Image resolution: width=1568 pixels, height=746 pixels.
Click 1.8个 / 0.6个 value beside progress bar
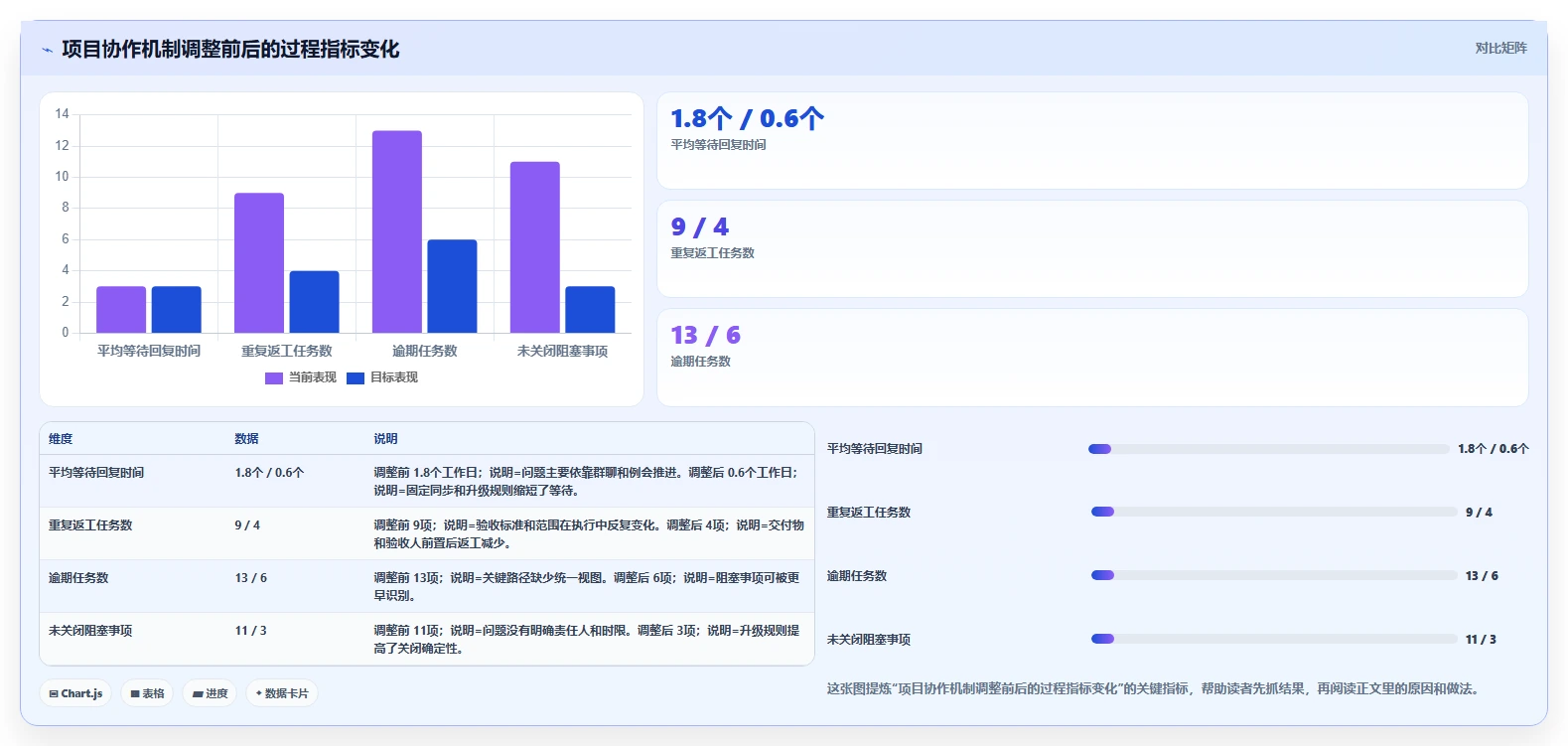click(1494, 449)
